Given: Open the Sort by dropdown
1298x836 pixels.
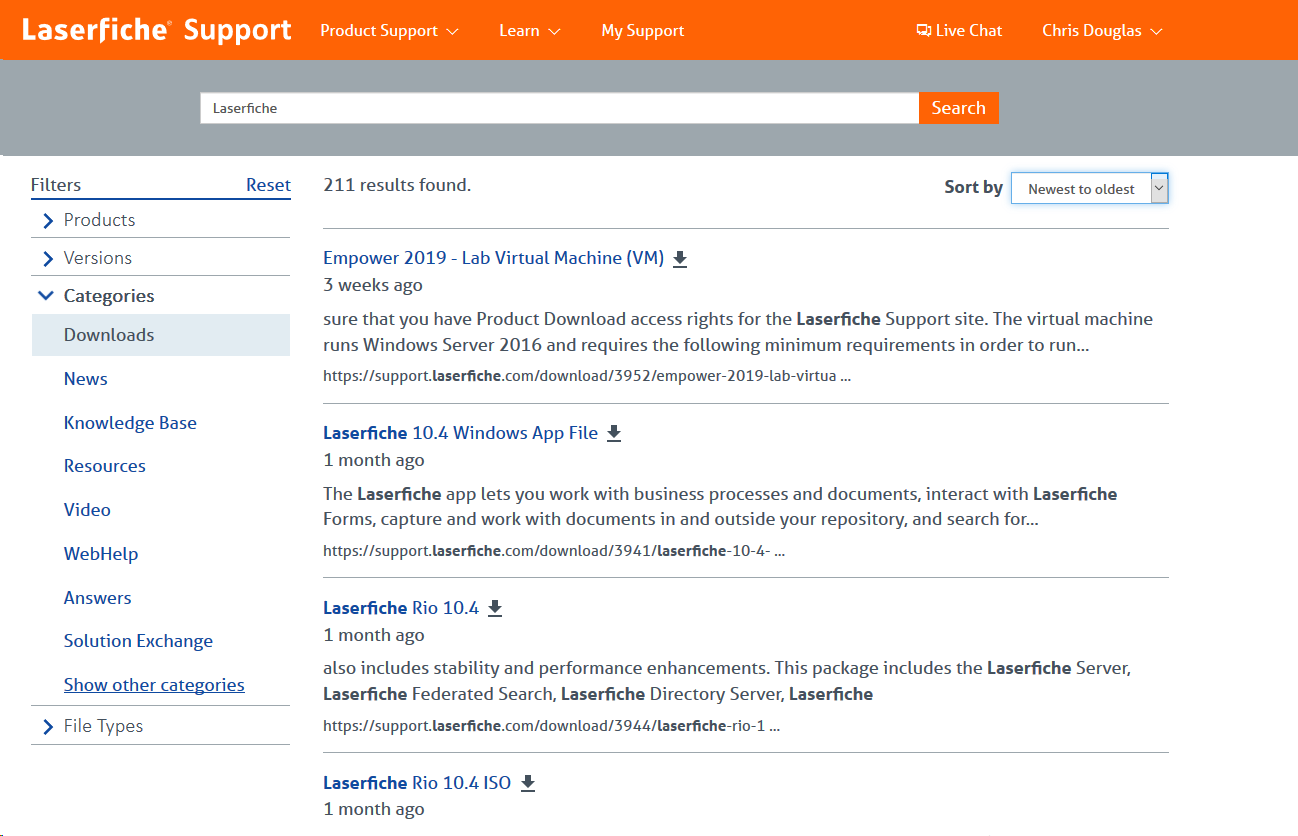Looking at the screenshot, I should tap(1090, 188).
